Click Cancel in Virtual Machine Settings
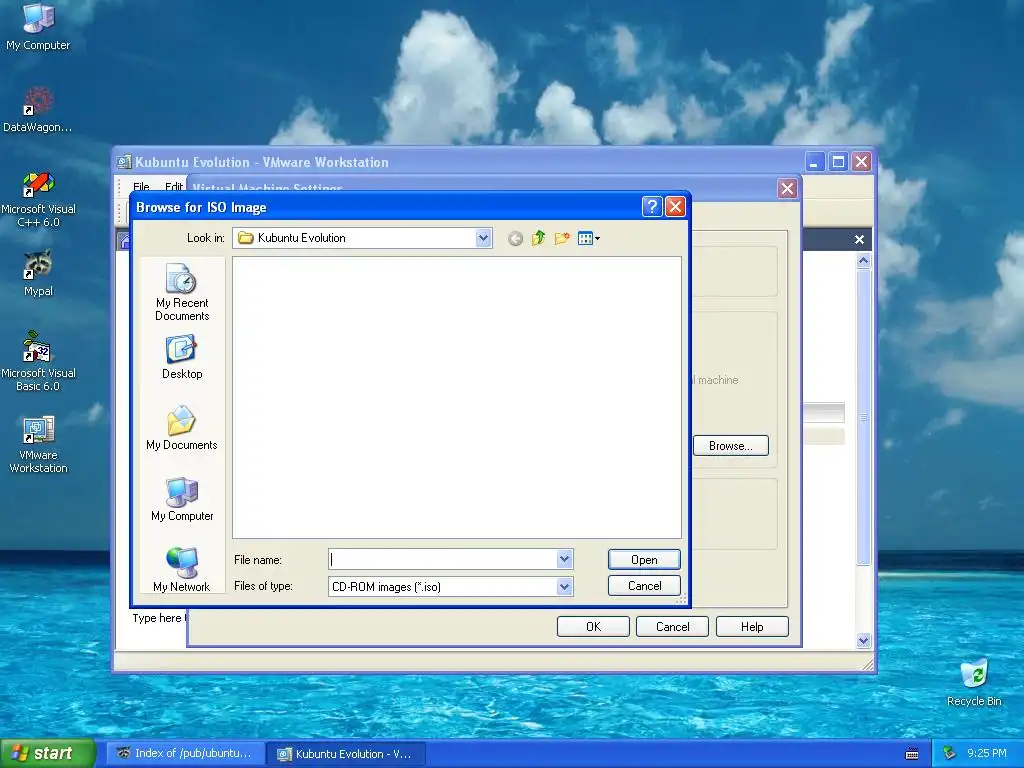This screenshot has height=768, width=1024. (672, 627)
